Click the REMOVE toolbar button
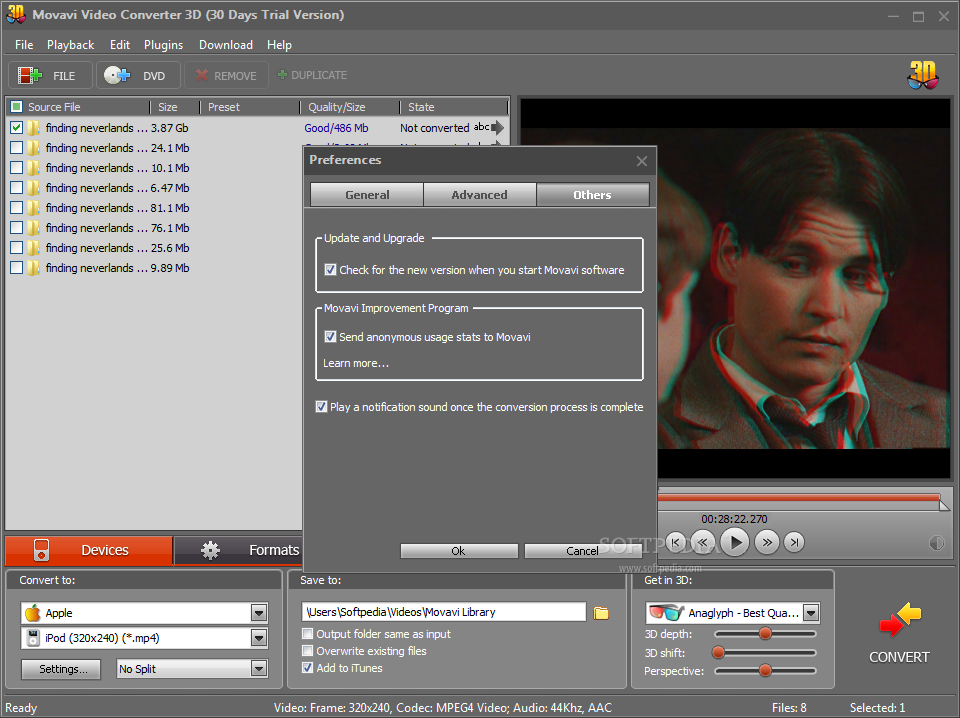The image size is (960, 718). (x=227, y=75)
